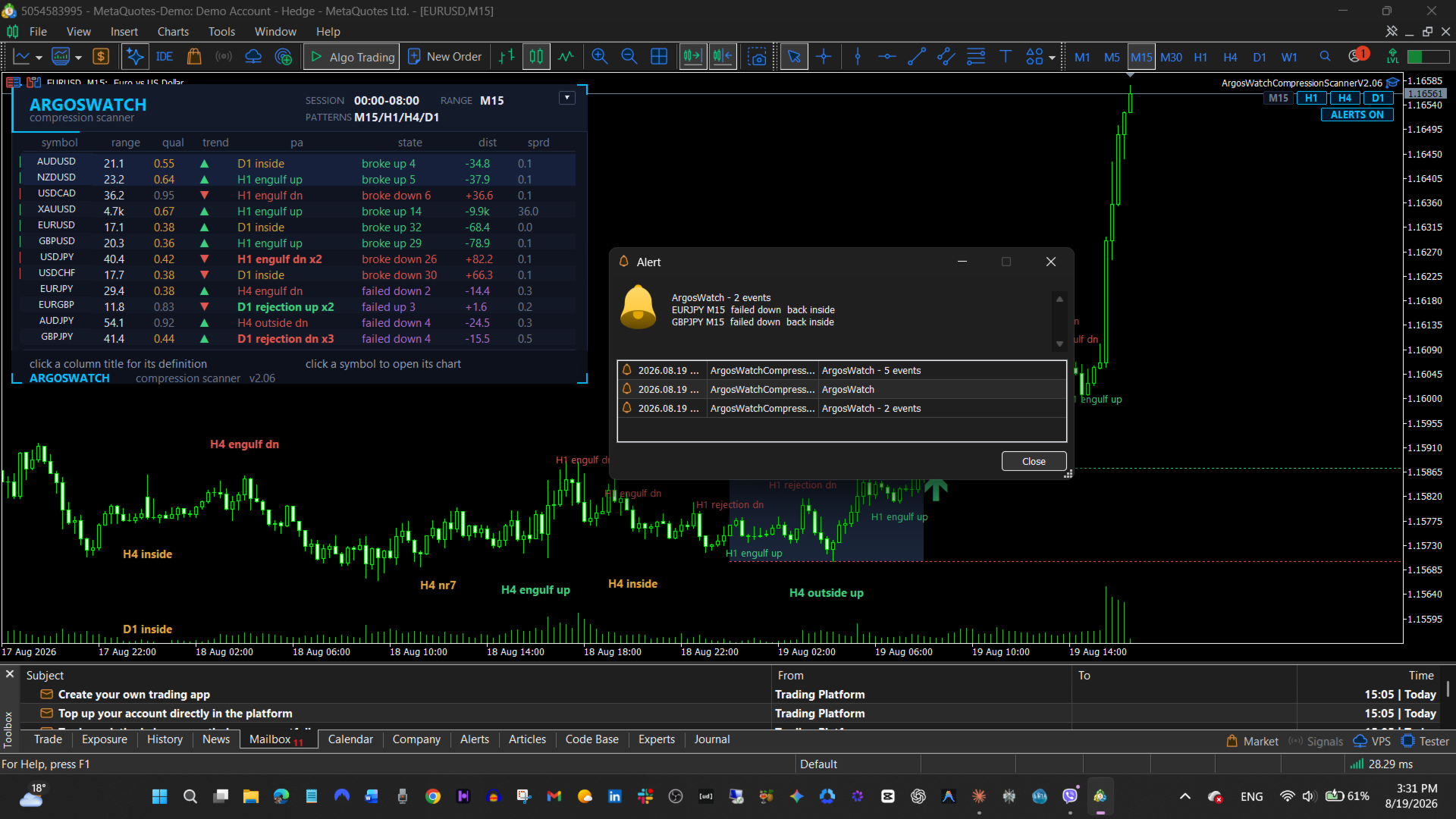Image resolution: width=1456 pixels, height=819 pixels.
Task: Click USDJPY symbol in the scanner
Action: tap(57, 257)
